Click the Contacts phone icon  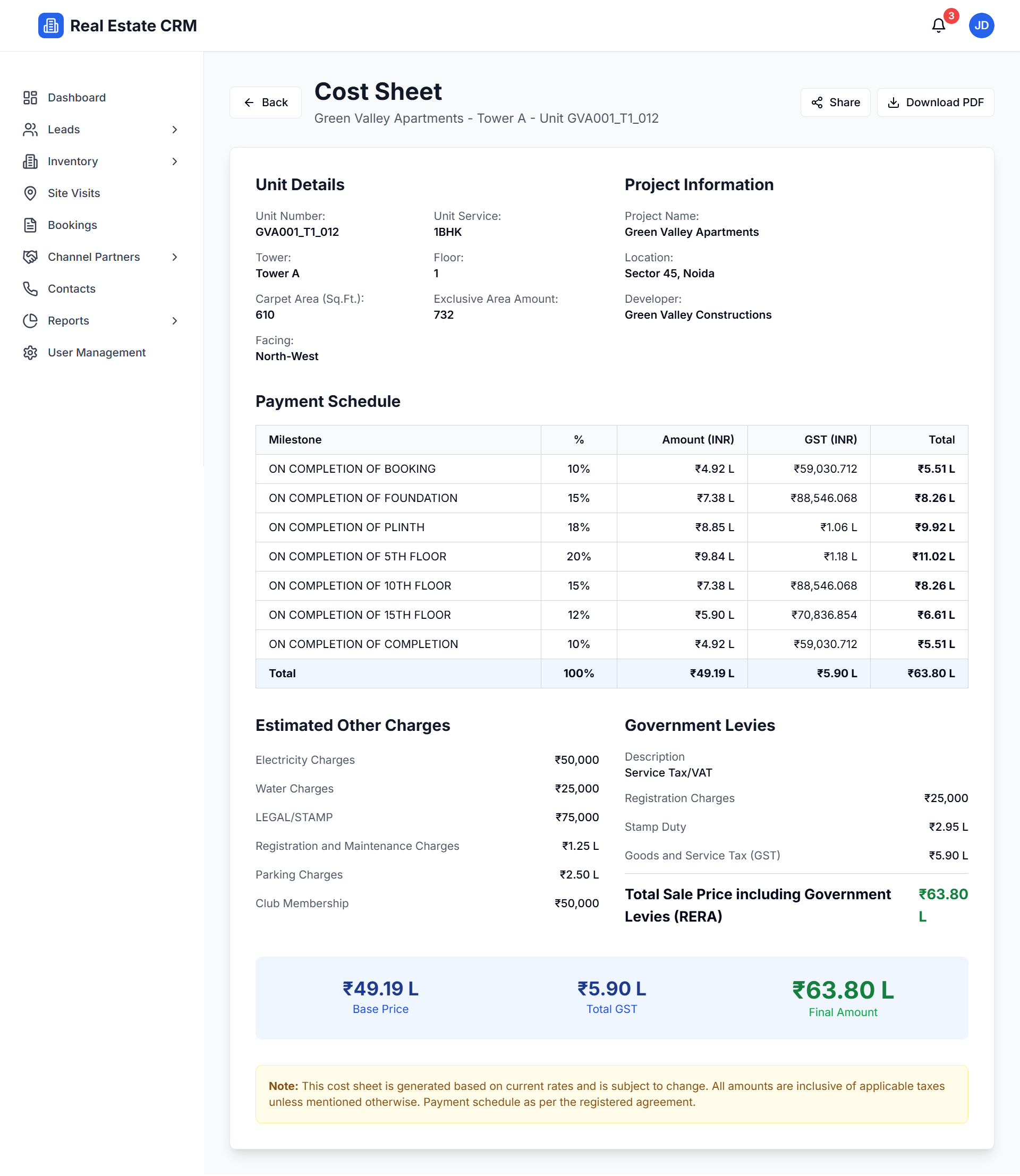(x=30, y=288)
